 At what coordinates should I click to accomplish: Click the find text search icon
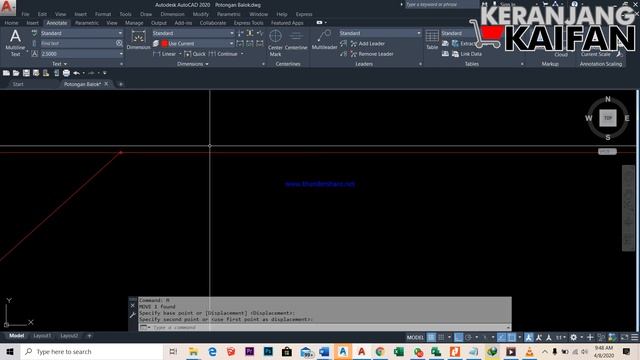tap(119, 43)
